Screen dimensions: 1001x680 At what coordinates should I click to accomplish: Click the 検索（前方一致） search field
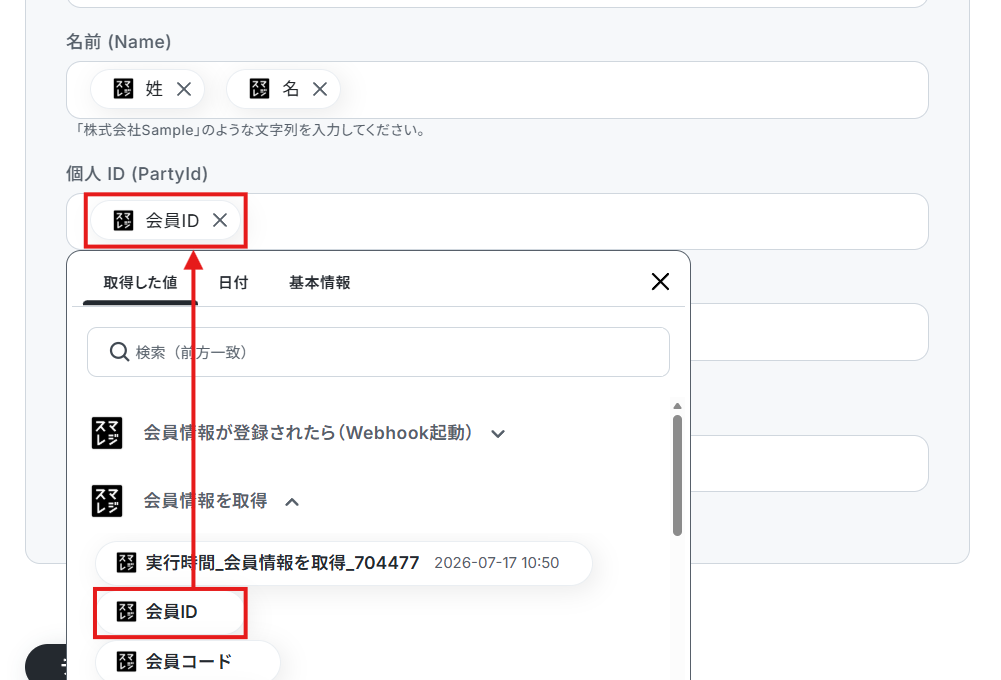(x=378, y=352)
